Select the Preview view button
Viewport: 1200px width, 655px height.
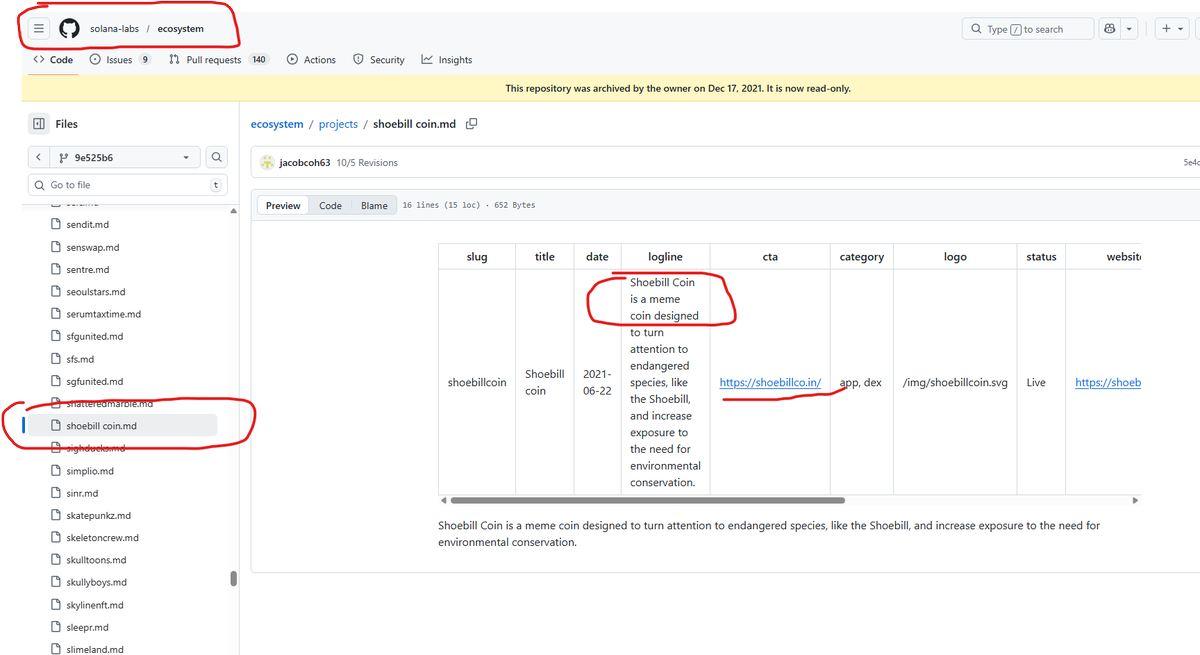pos(283,205)
